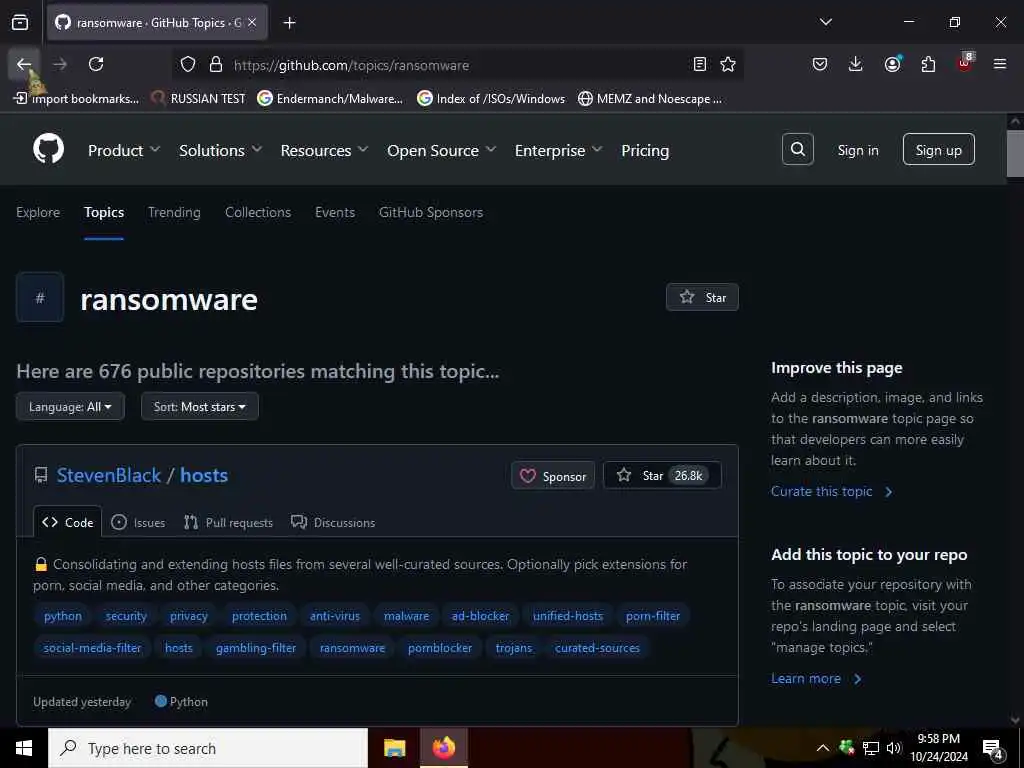Screen dimensions: 1024x768
Task: Open the tracking protection shield icon
Action: pos(188,65)
